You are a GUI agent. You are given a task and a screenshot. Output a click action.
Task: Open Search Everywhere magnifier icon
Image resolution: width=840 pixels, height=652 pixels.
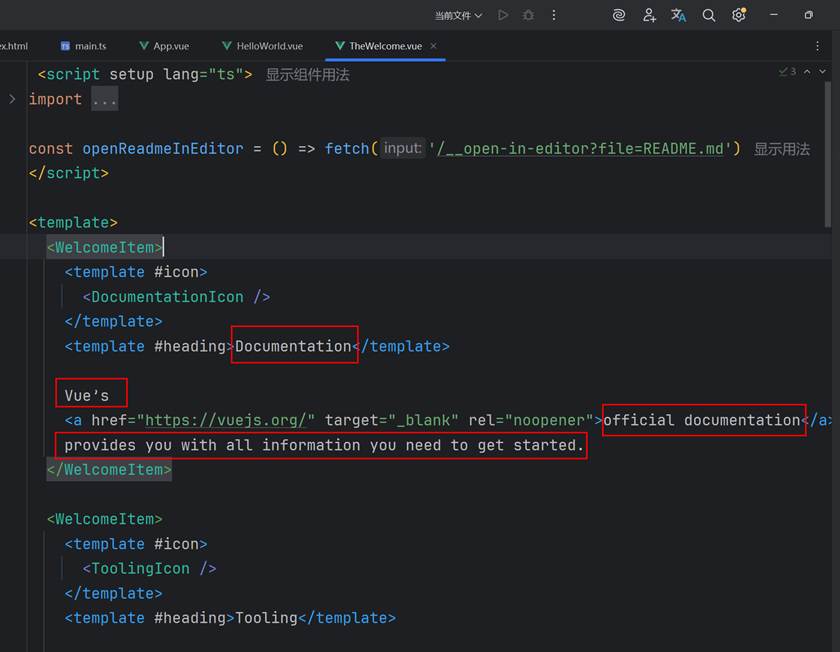click(709, 15)
